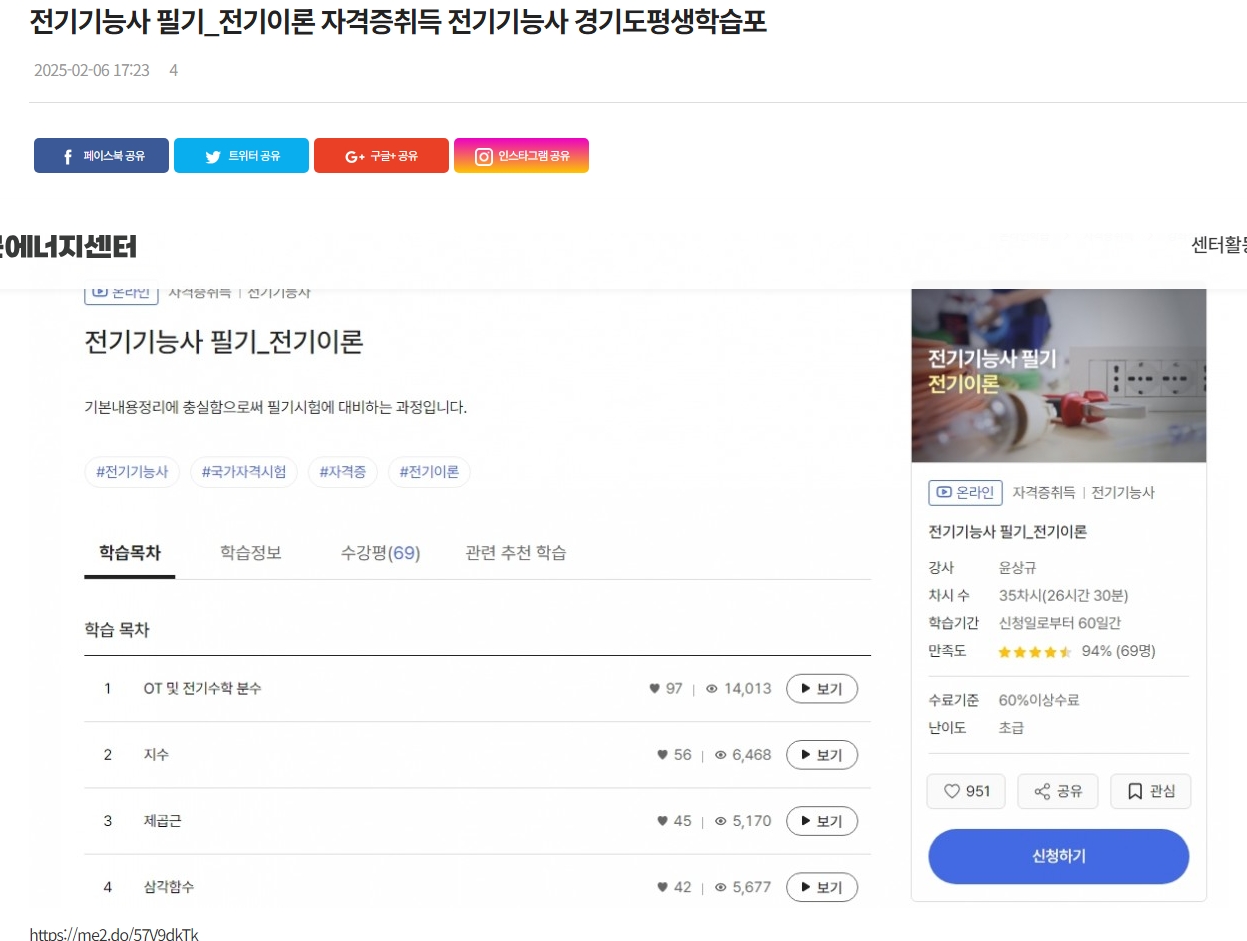
Task: Open the 수강평(69) reviews tab
Action: [x=380, y=553]
